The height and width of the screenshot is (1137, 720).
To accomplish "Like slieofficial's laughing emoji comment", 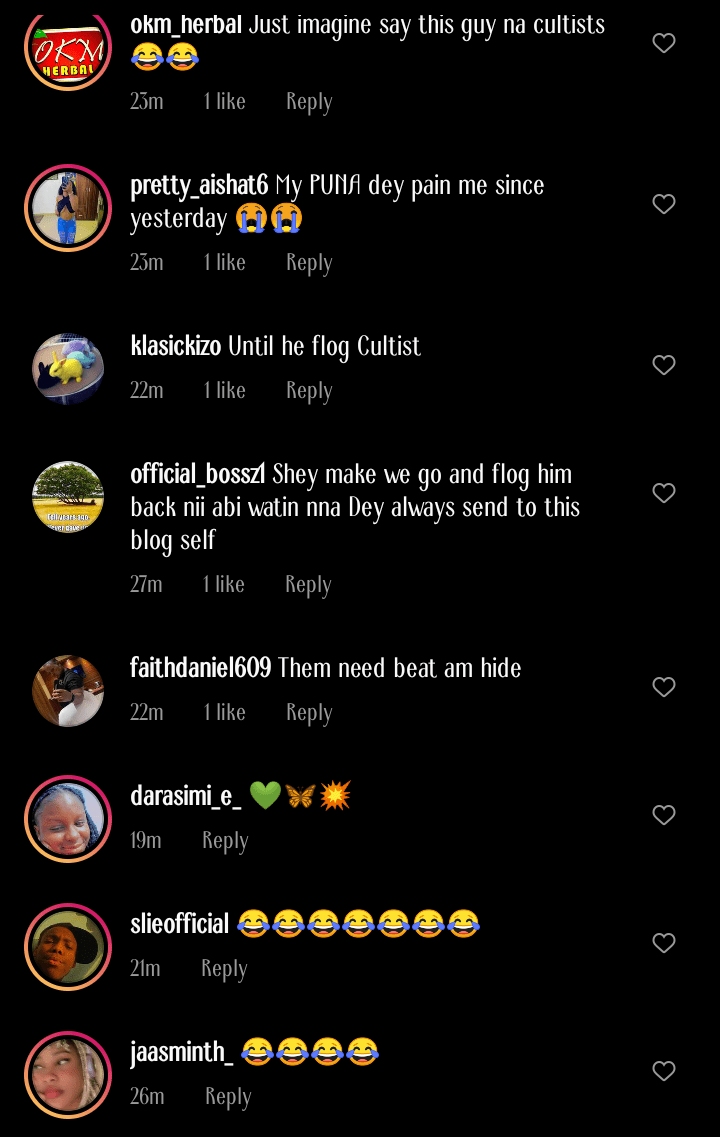I will (664, 943).
